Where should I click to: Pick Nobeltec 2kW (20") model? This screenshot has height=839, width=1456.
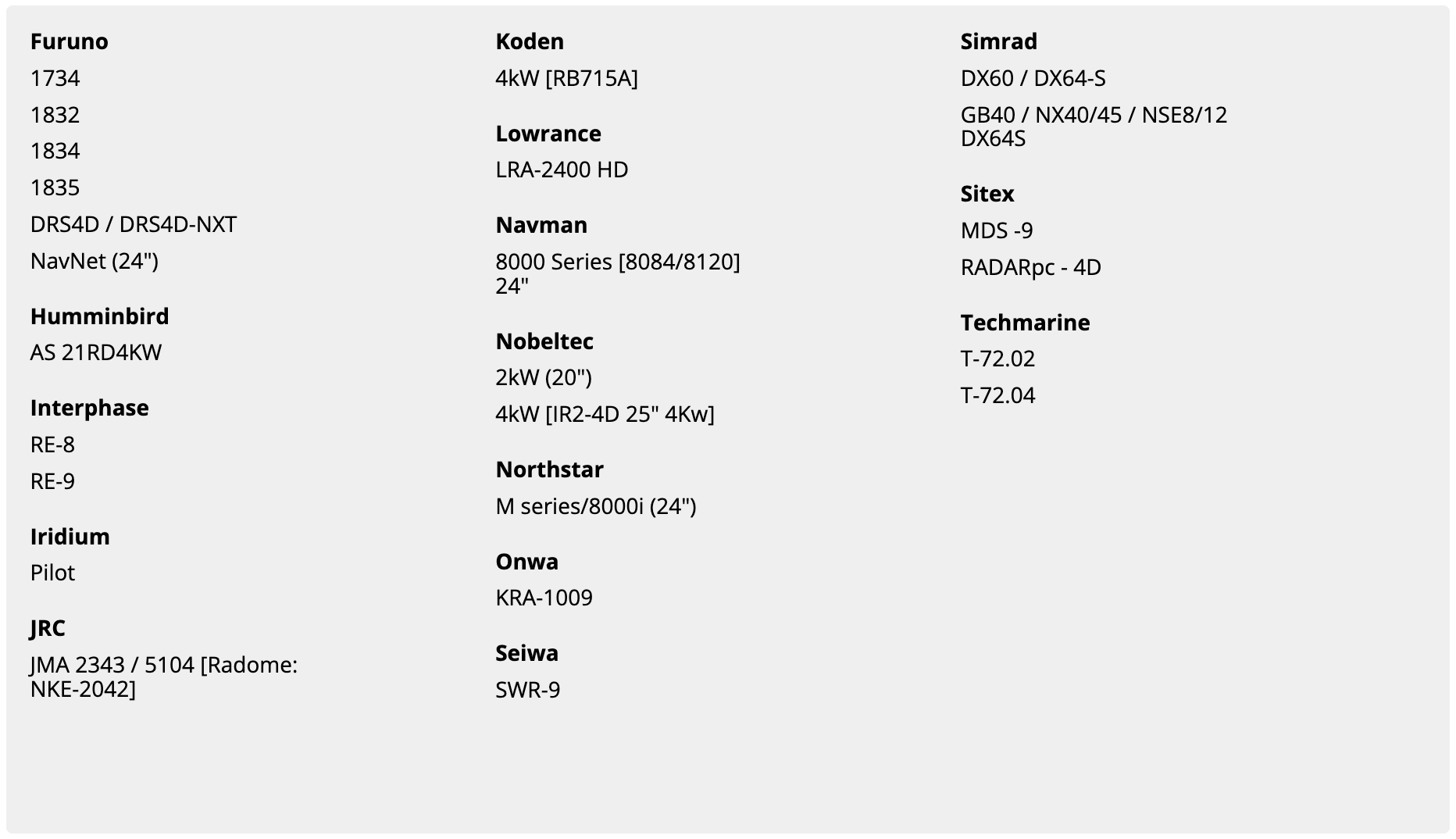coord(544,377)
